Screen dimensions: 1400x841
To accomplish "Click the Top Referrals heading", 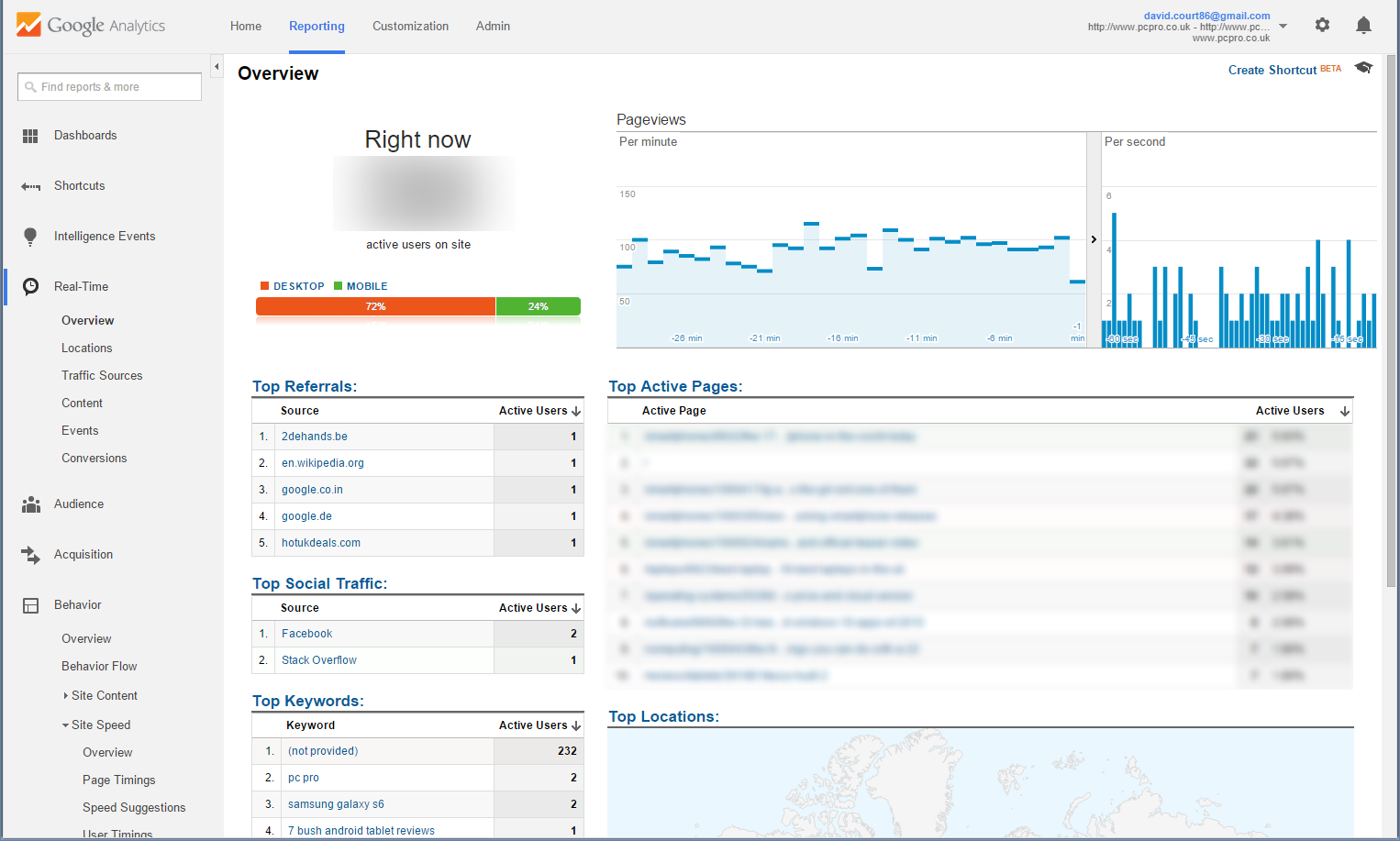I will tap(305, 387).
